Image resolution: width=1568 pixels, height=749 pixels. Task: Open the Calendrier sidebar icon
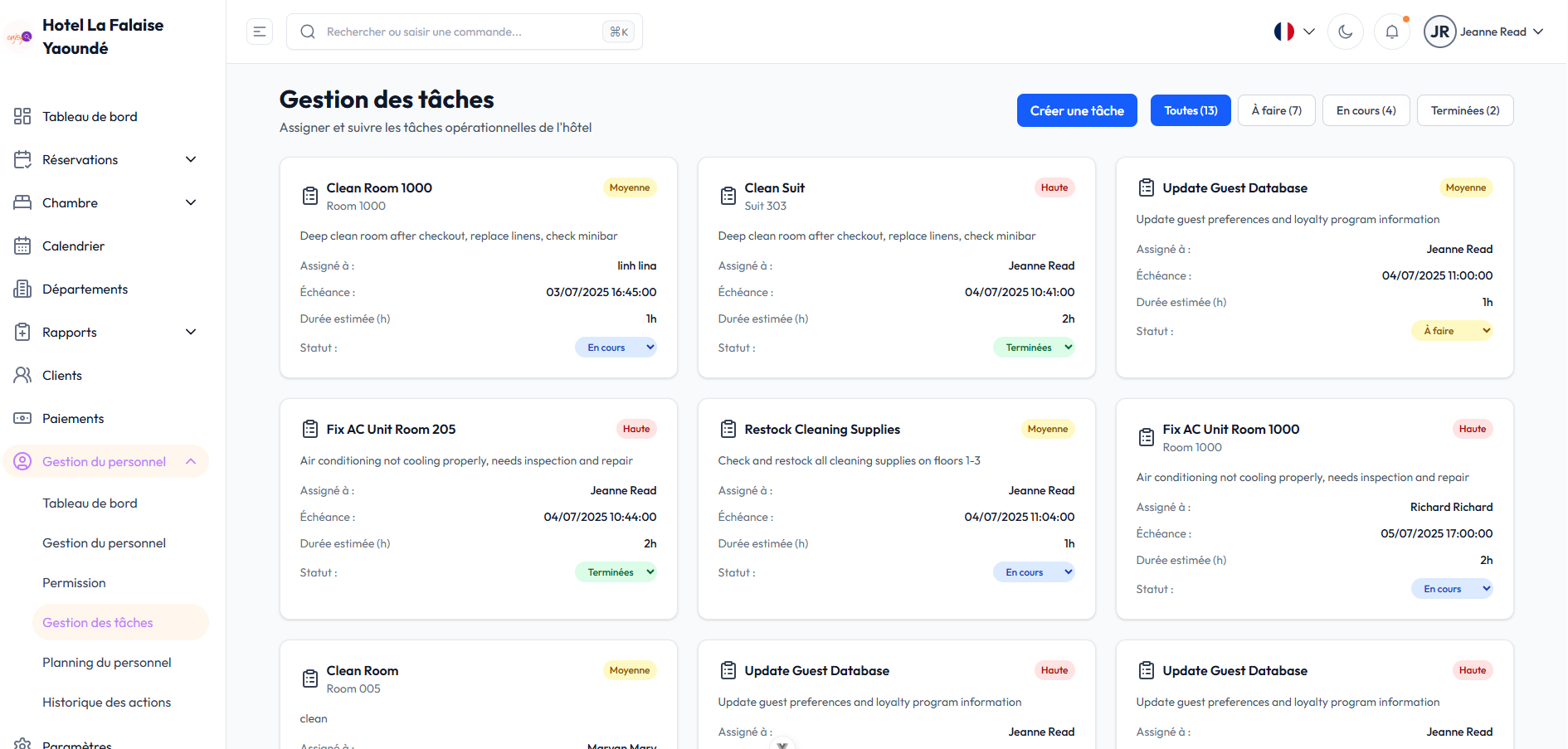point(22,246)
